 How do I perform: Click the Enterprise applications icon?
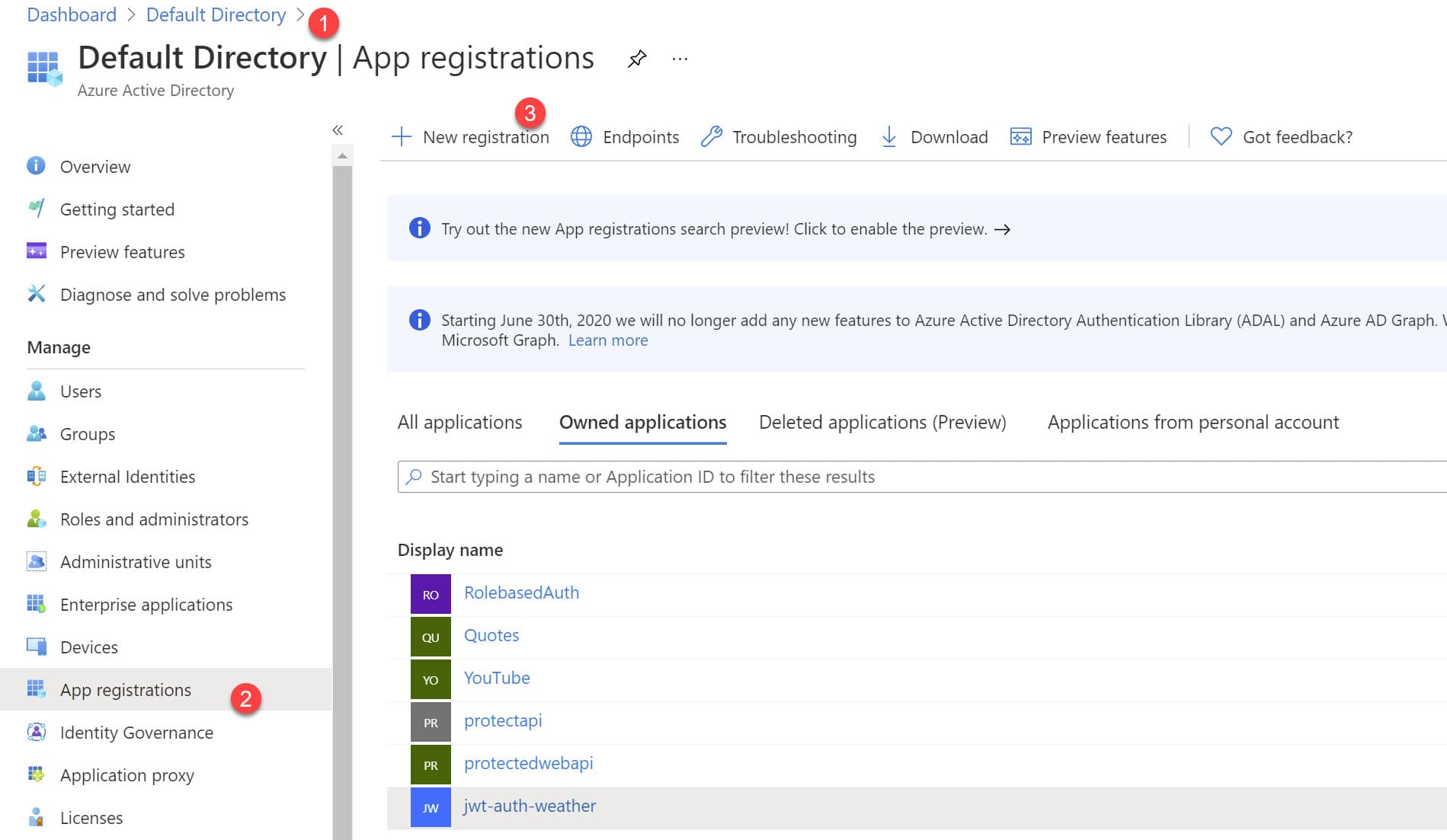(x=36, y=604)
